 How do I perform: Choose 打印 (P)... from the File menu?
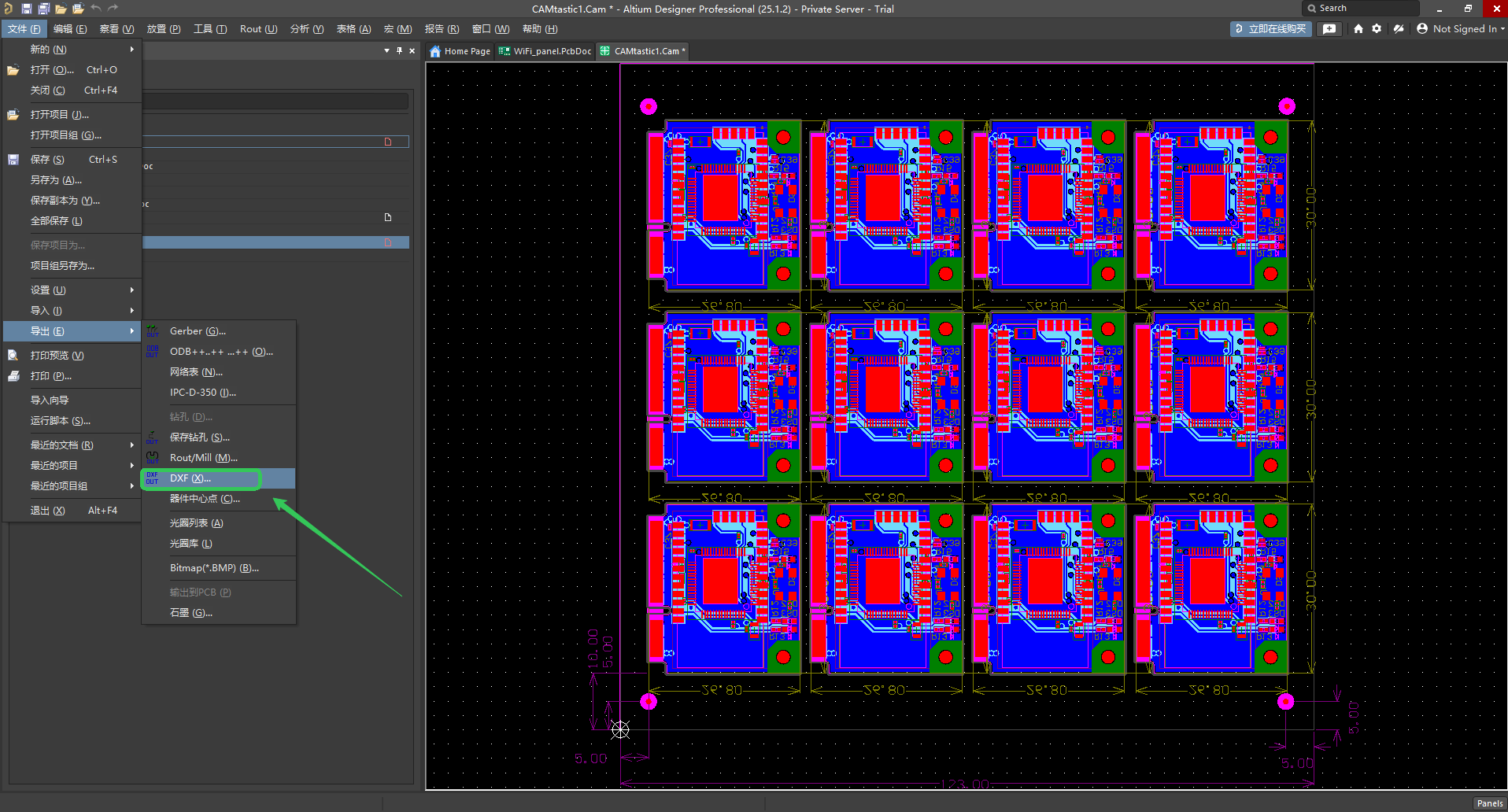72,376
